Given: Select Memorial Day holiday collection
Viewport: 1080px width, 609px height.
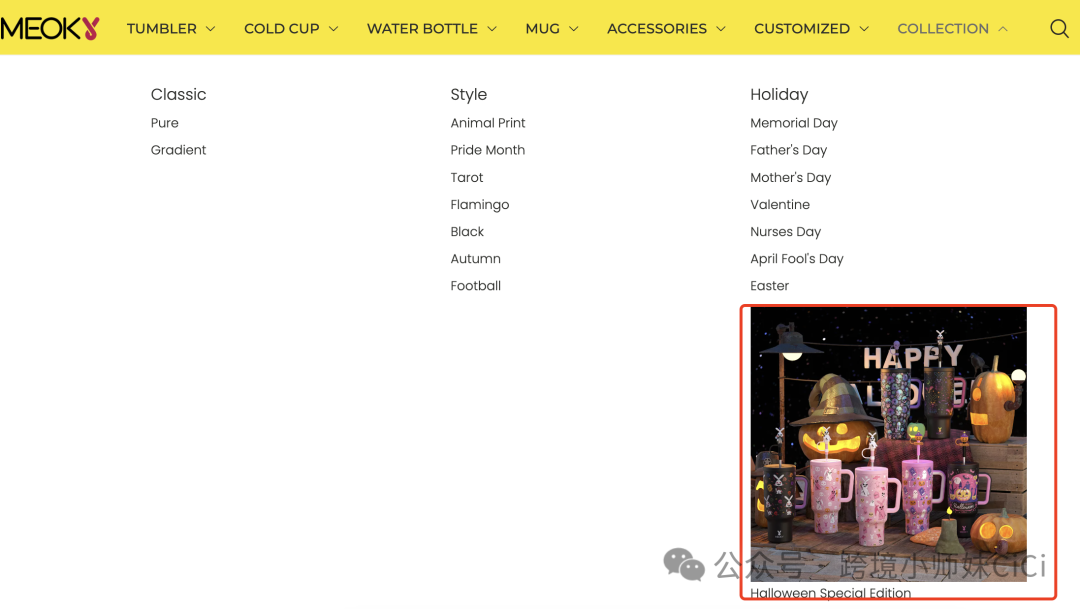Looking at the screenshot, I should pyautogui.click(x=793, y=123).
